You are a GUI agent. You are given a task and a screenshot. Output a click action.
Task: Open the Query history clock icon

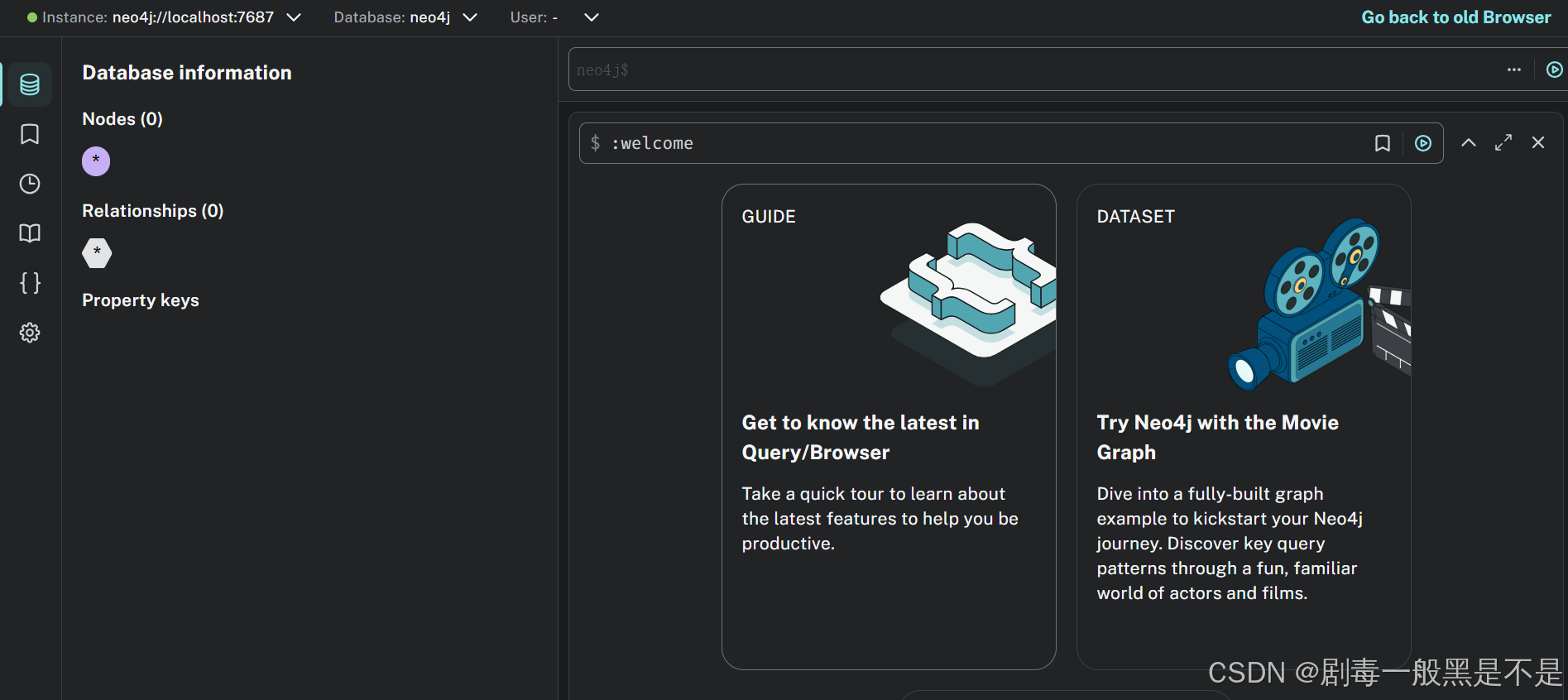(30, 184)
